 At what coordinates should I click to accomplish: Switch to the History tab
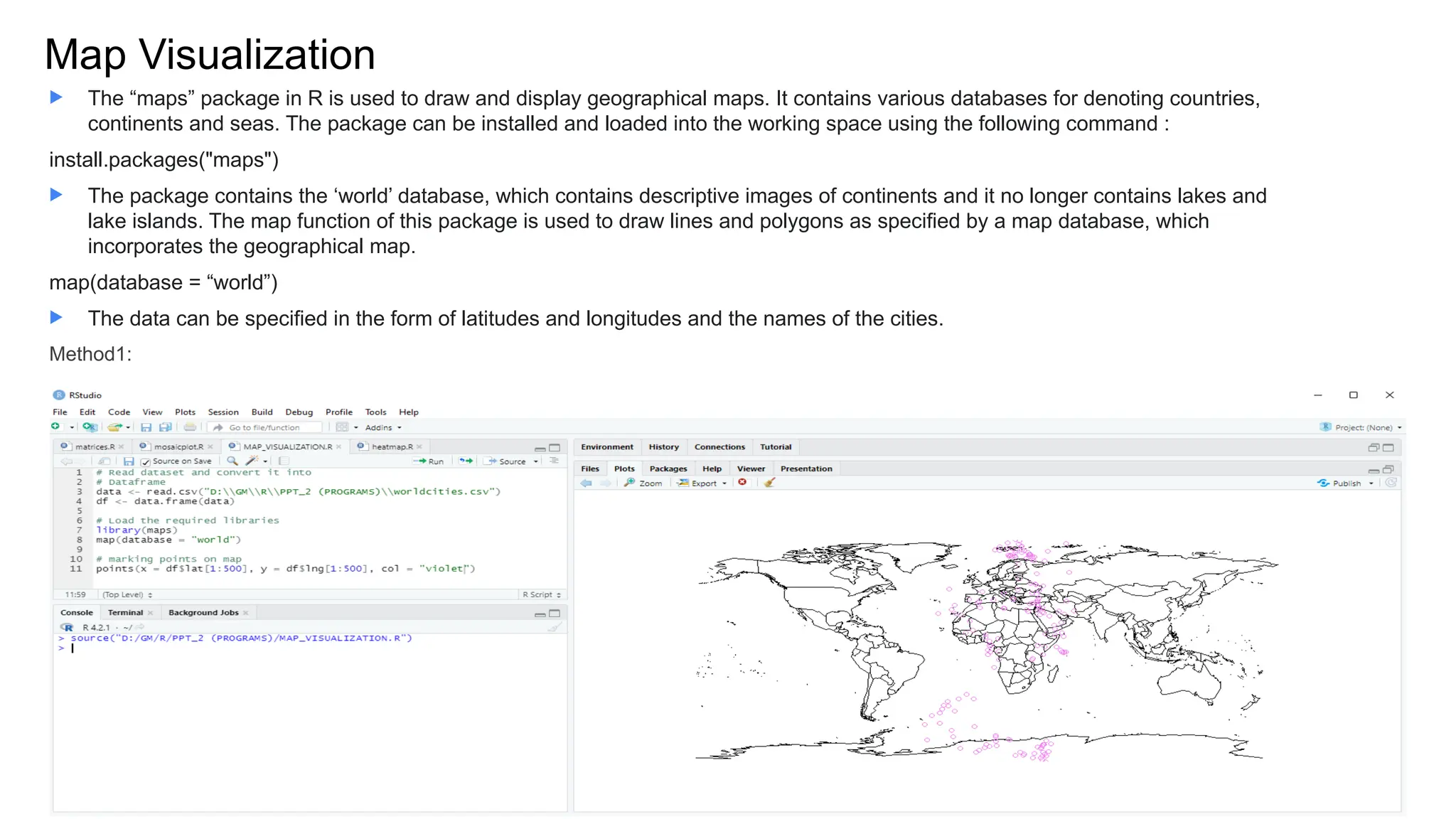click(x=664, y=446)
